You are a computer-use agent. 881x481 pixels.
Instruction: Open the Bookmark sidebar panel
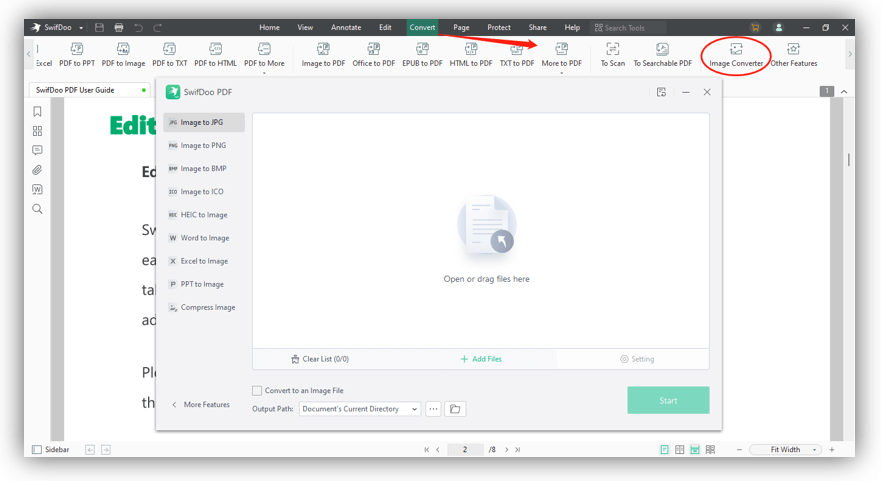pos(37,111)
